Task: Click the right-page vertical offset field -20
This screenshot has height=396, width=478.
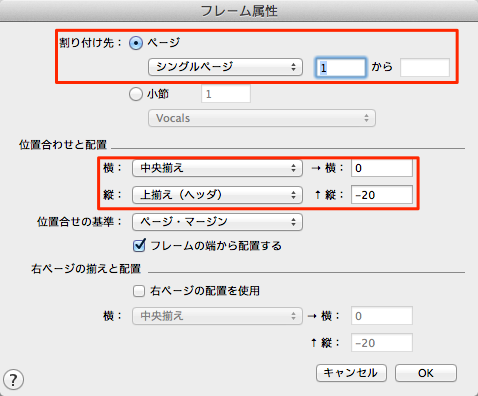Action: click(382, 343)
